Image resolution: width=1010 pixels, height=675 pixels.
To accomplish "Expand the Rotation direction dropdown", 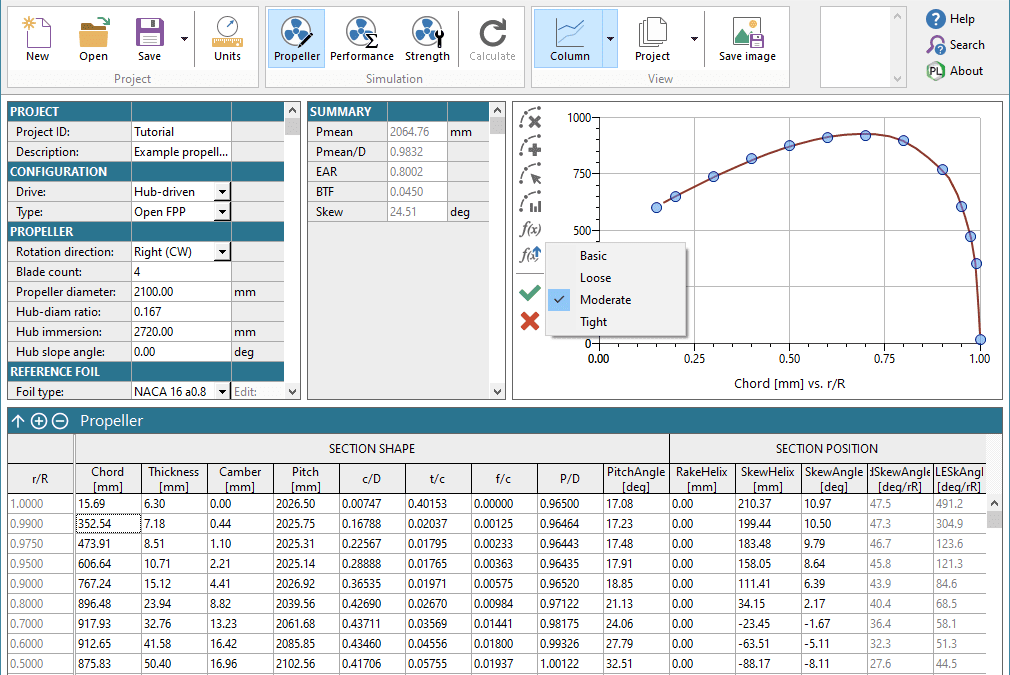I will click(x=222, y=252).
